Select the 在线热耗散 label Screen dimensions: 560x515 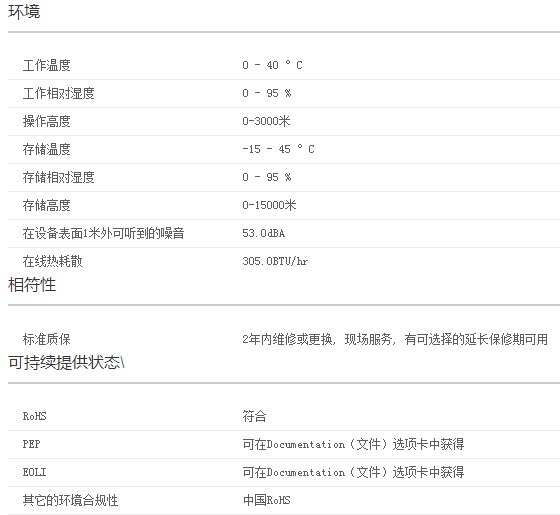point(52,261)
